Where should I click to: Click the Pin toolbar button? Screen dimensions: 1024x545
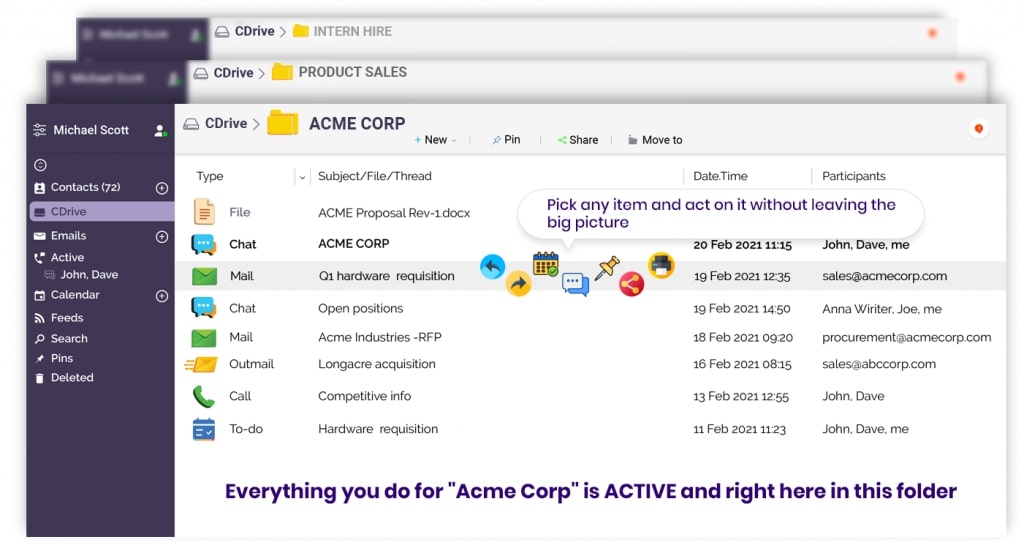[506, 140]
